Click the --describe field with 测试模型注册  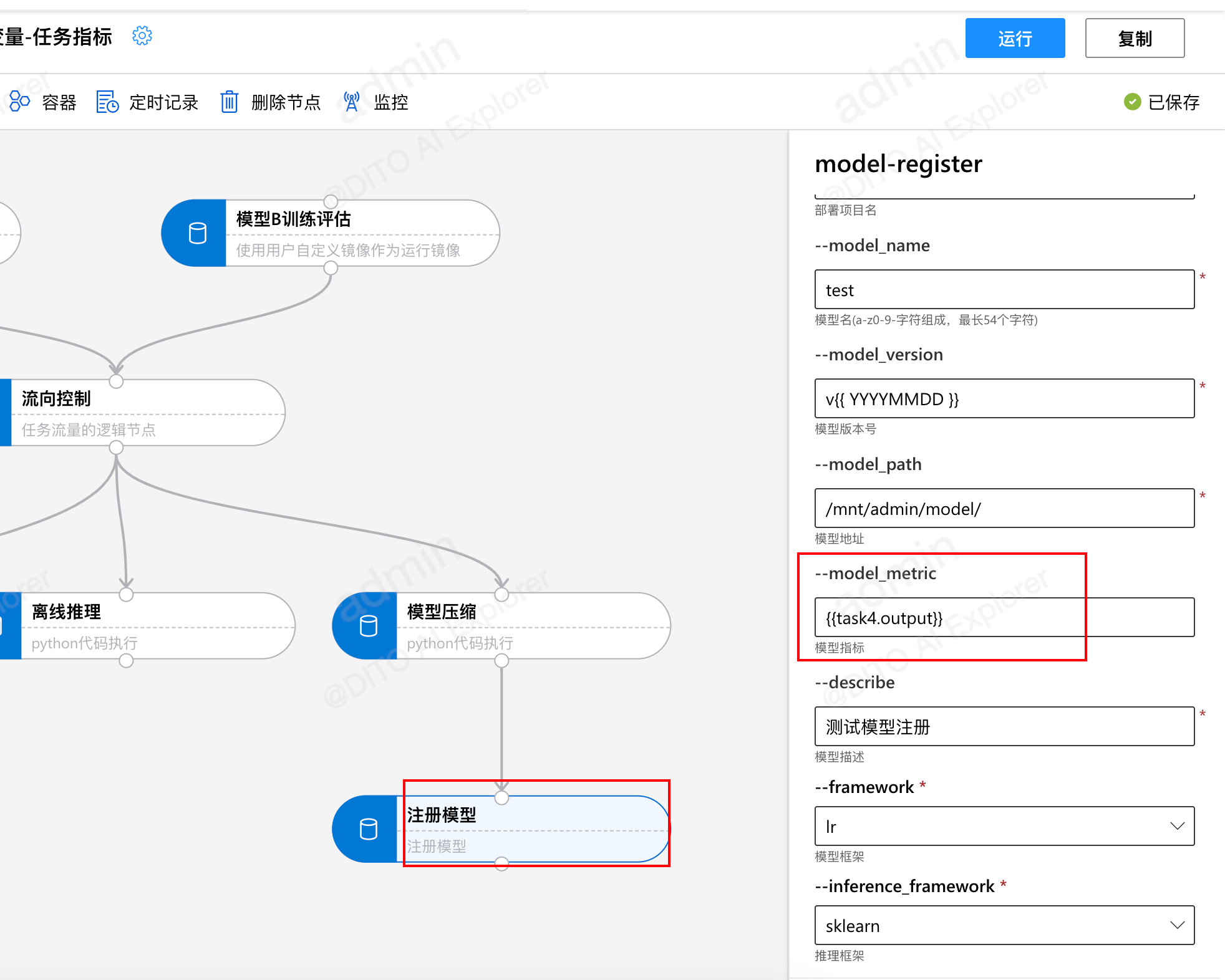coord(1004,727)
